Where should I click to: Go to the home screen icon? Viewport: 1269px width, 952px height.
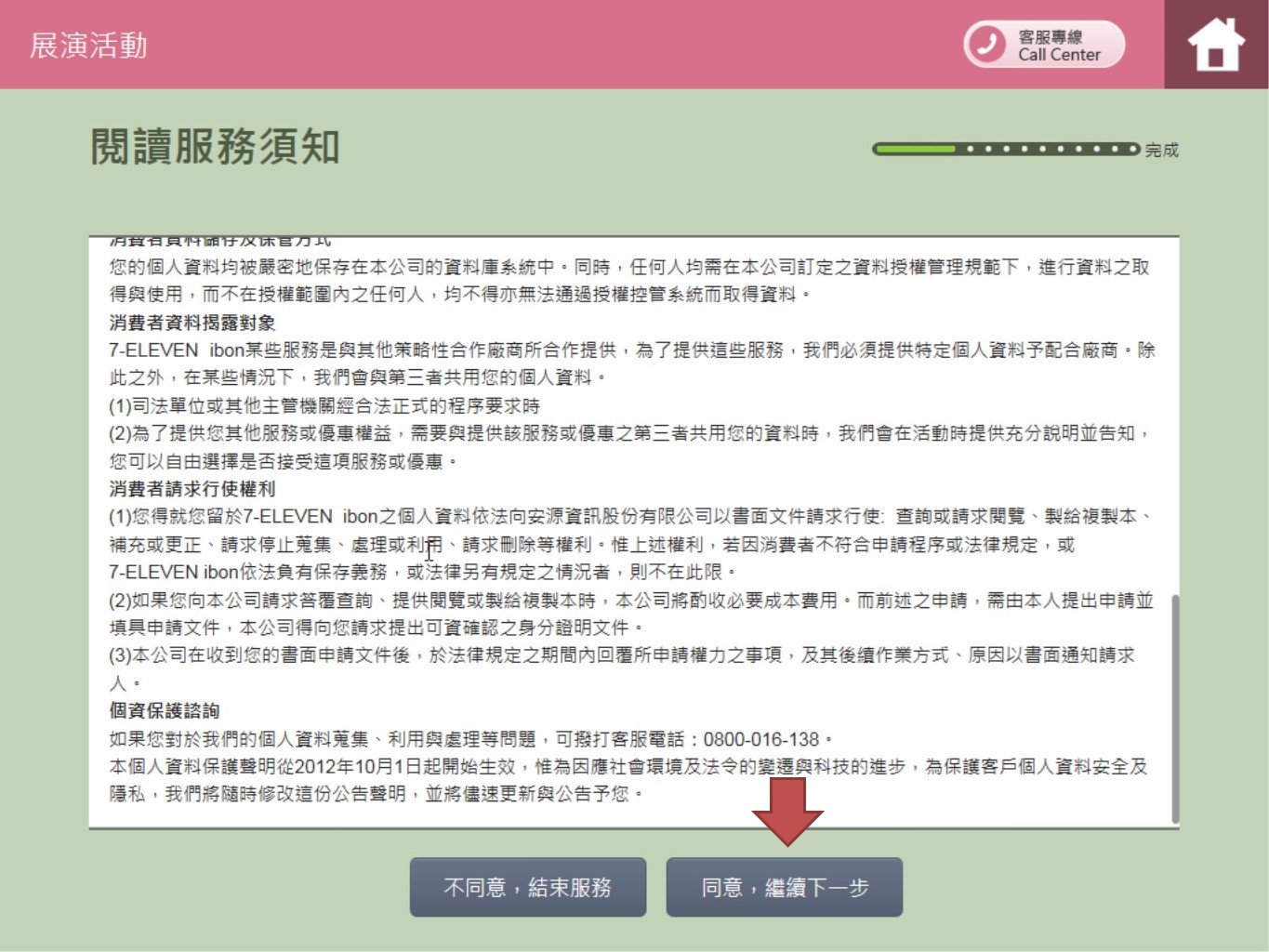[x=1216, y=45]
